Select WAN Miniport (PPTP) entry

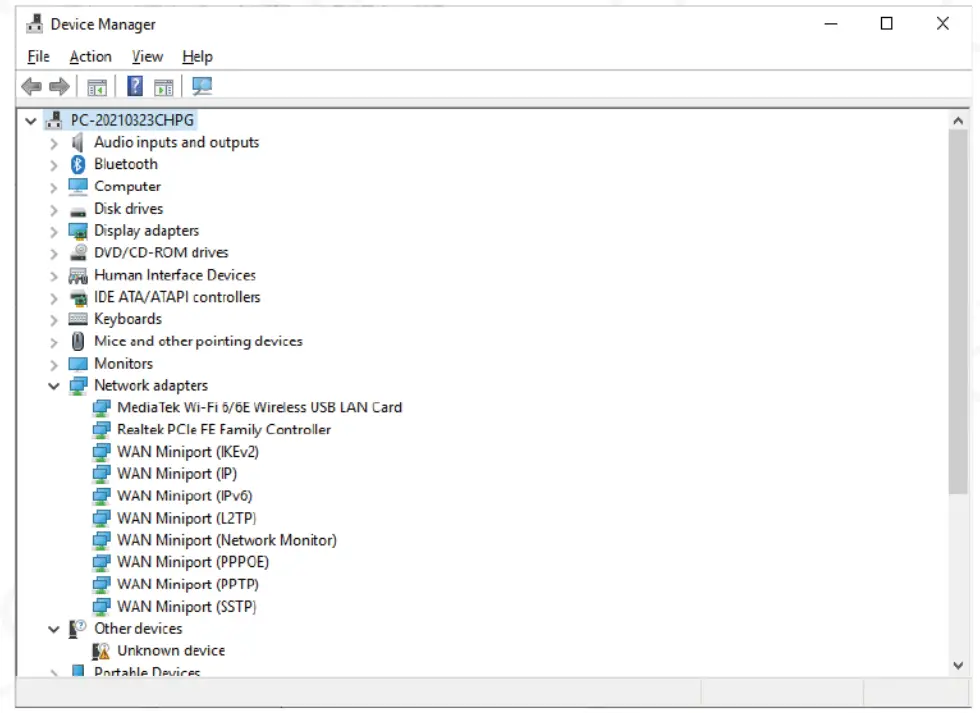(x=188, y=584)
